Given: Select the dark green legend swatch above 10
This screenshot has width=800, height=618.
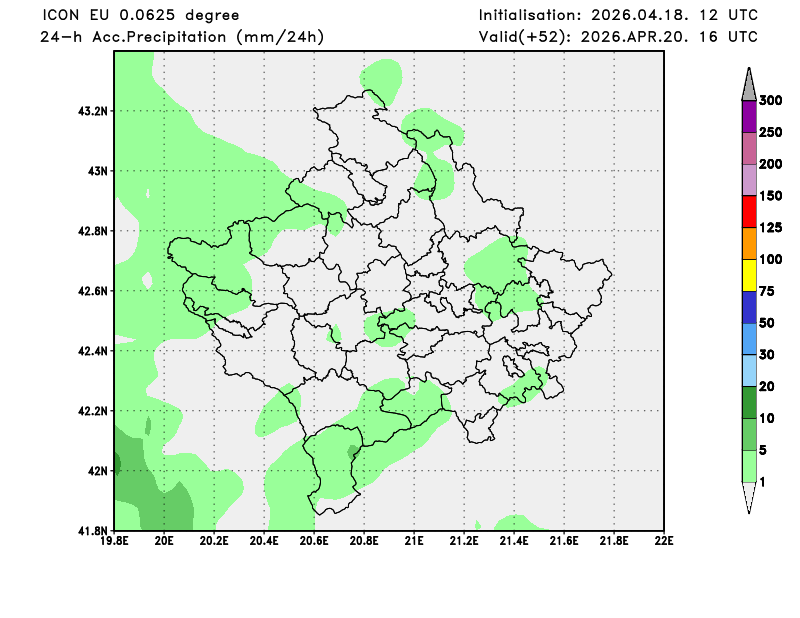Looking at the screenshot, I should tap(749, 402).
